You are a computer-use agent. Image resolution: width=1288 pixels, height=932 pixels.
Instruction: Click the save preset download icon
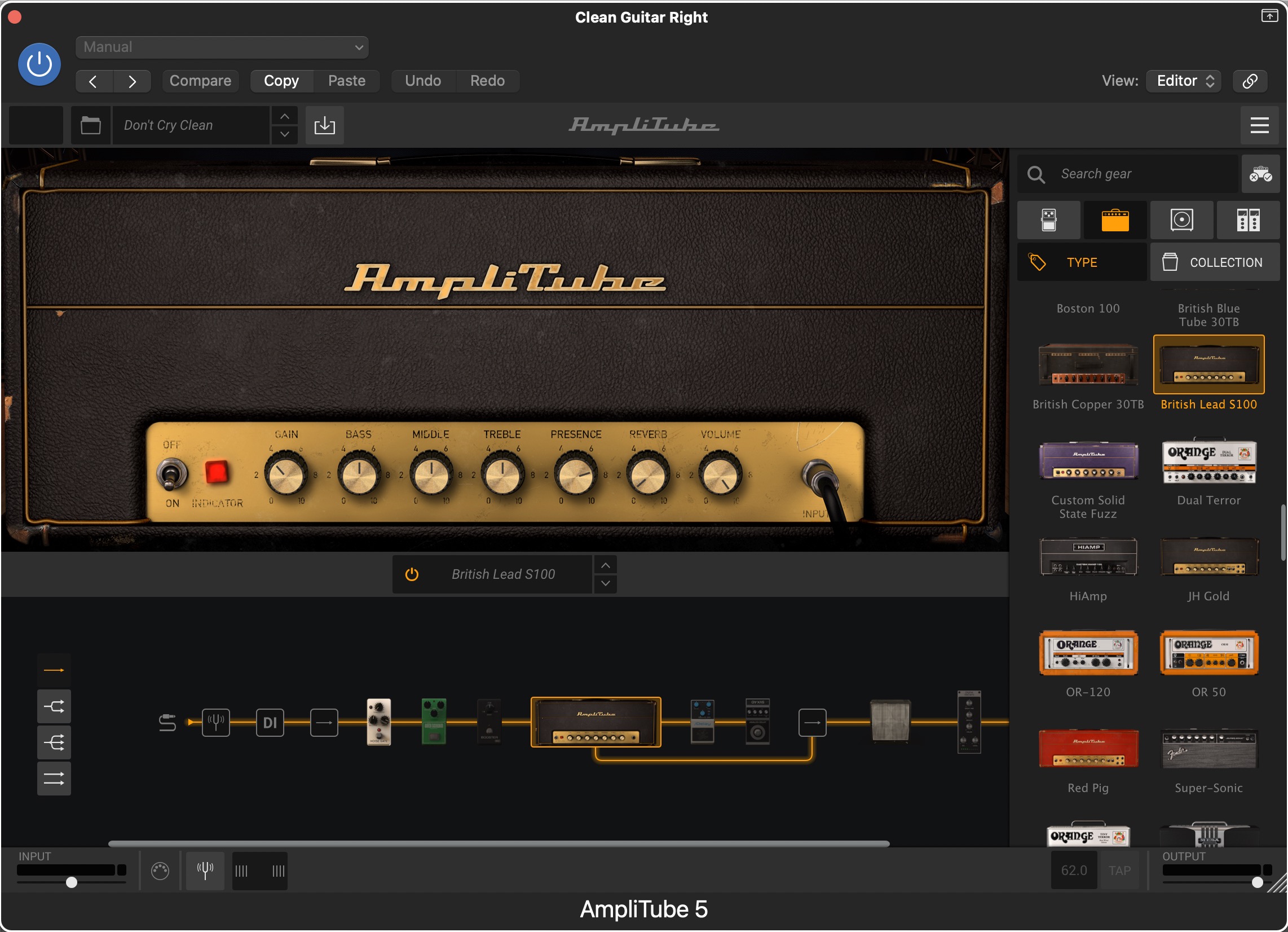click(x=324, y=125)
